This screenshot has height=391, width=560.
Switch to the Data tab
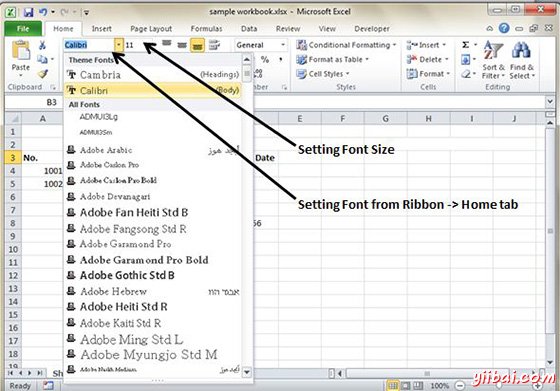pyautogui.click(x=249, y=29)
